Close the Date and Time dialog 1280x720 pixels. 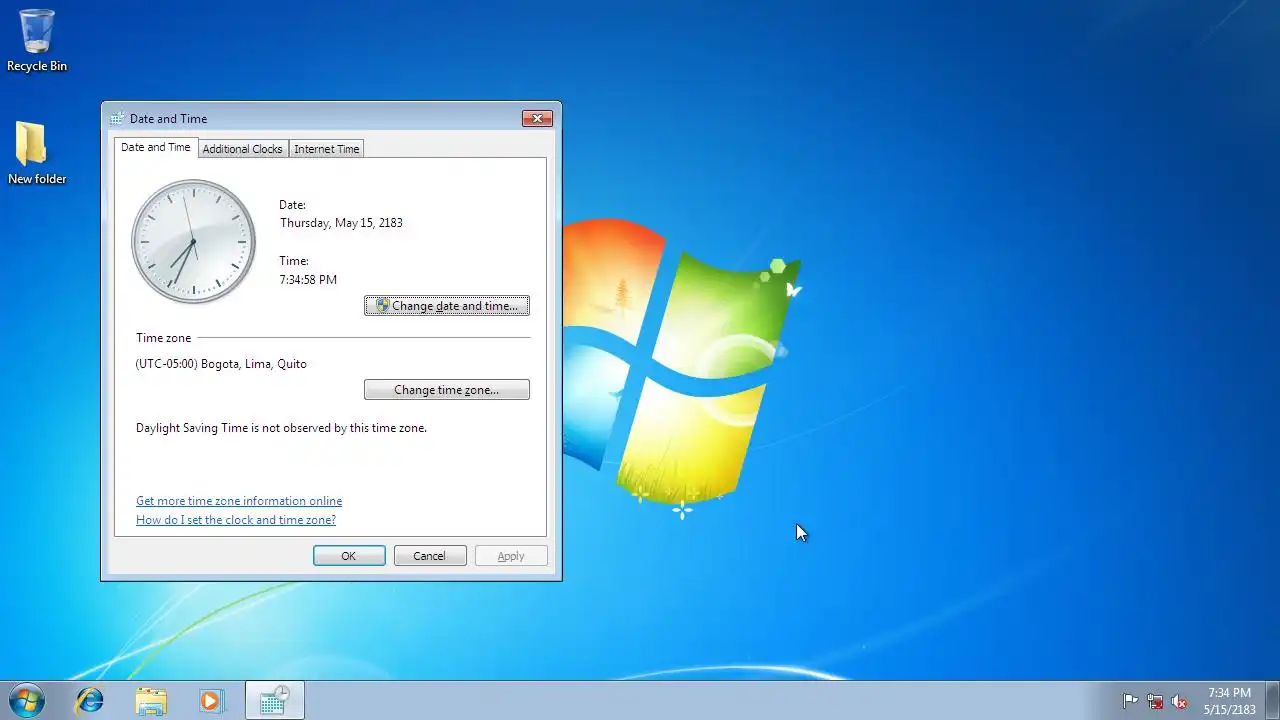tap(538, 118)
